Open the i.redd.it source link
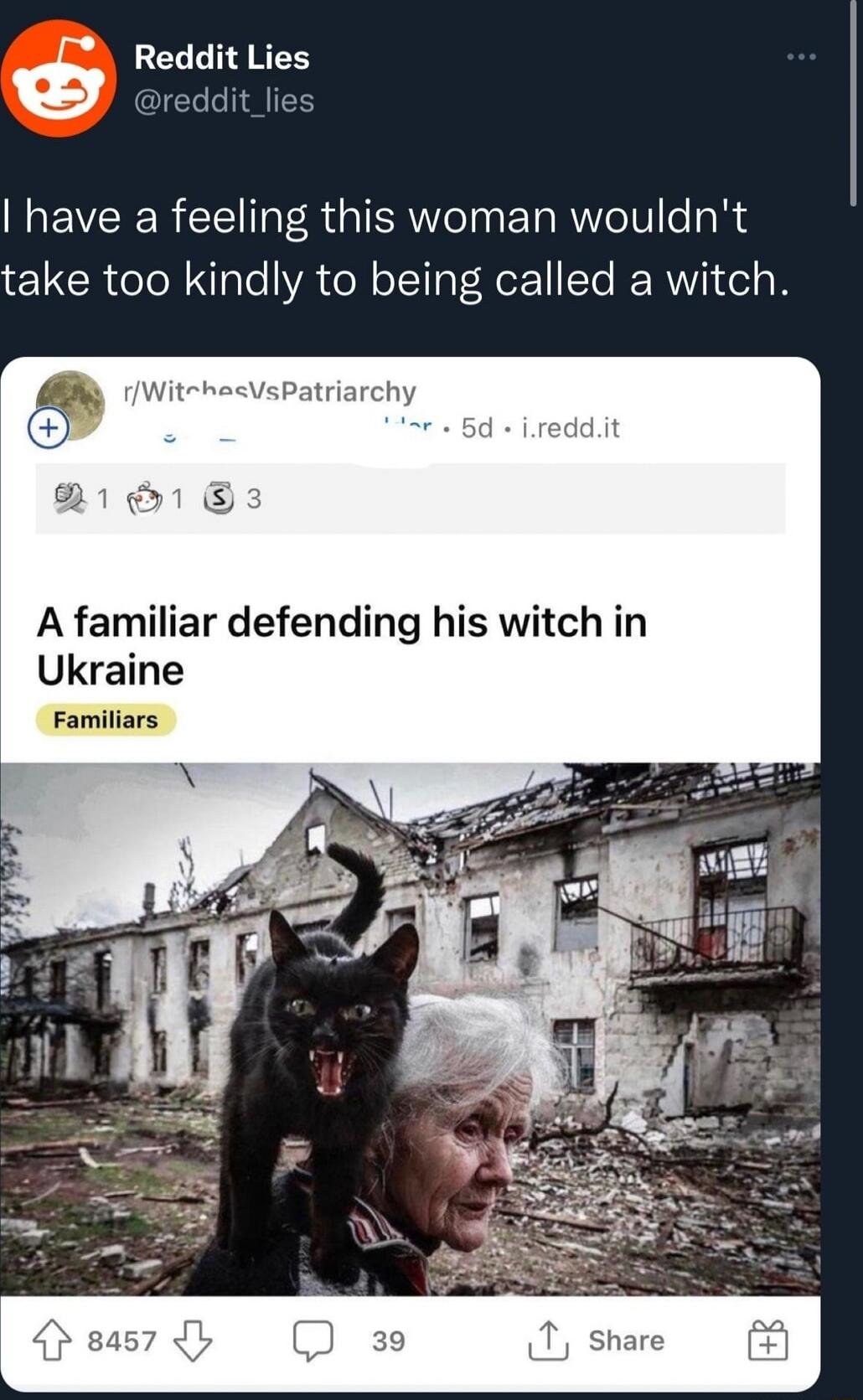Viewport: 863px width, 1400px height. pos(571,428)
